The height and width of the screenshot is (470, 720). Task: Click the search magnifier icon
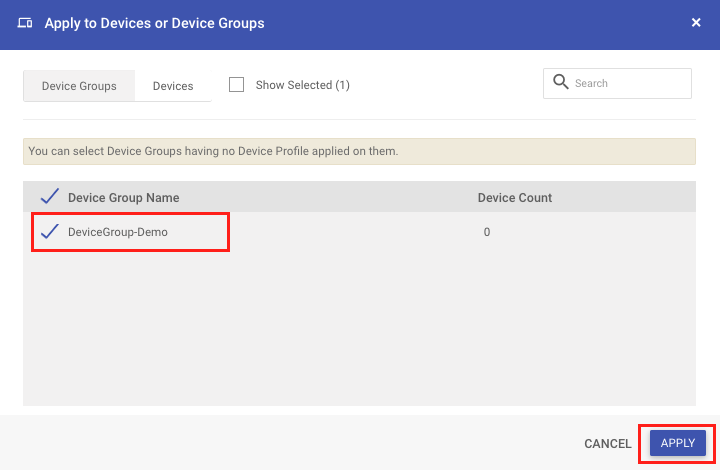coord(560,82)
